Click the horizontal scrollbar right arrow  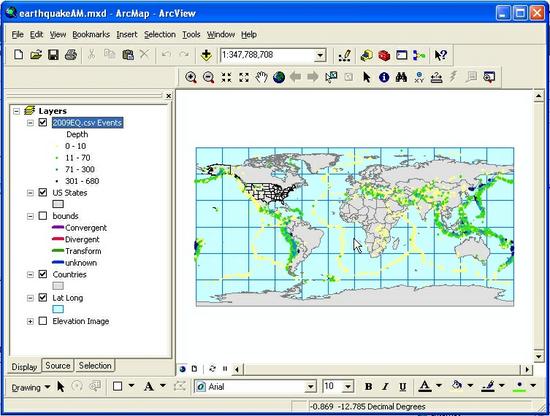(527, 369)
